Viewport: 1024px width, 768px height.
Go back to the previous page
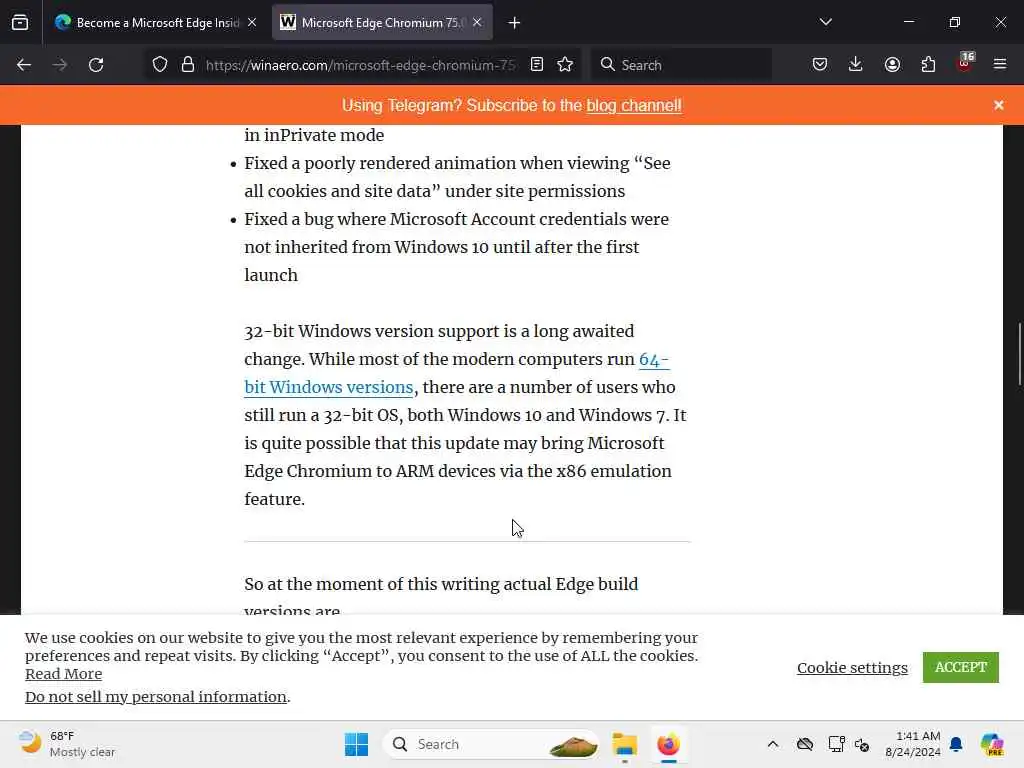click(x=24, y=65)
